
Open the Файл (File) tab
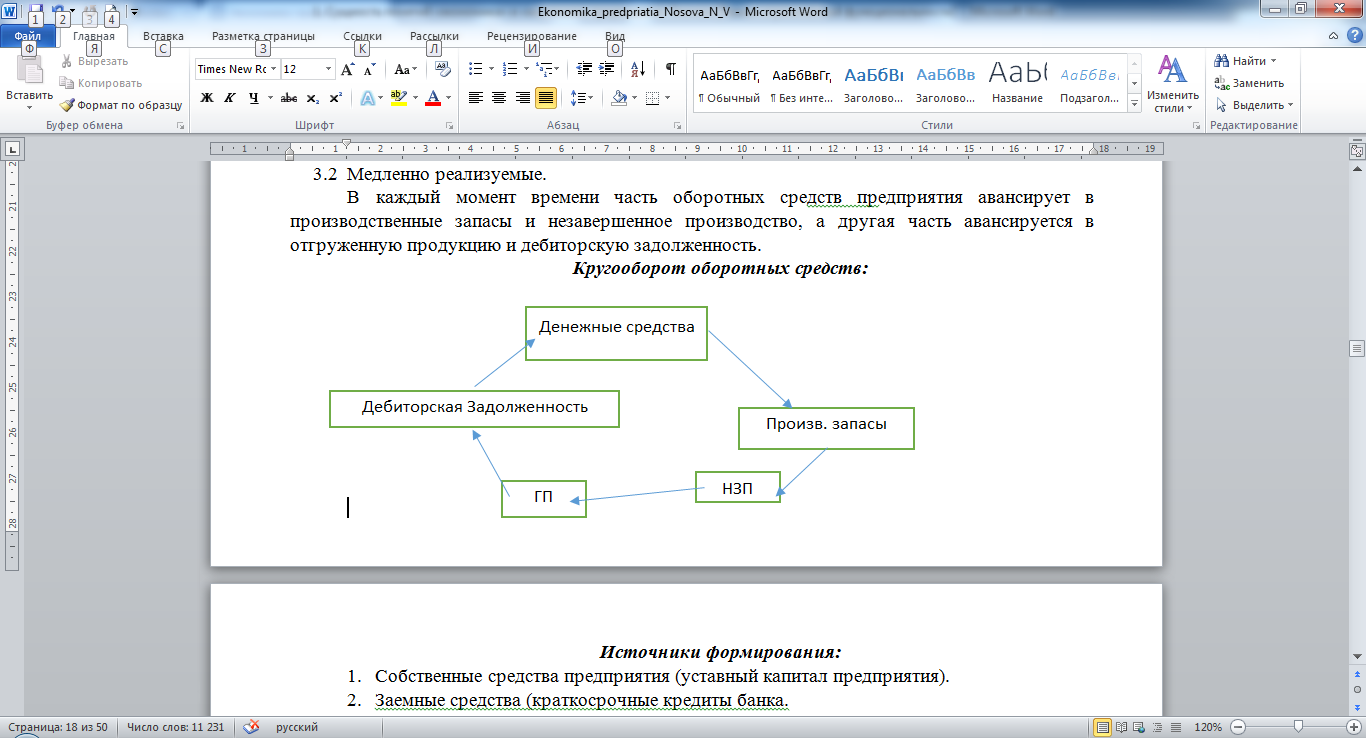click(x=27, y=36)
